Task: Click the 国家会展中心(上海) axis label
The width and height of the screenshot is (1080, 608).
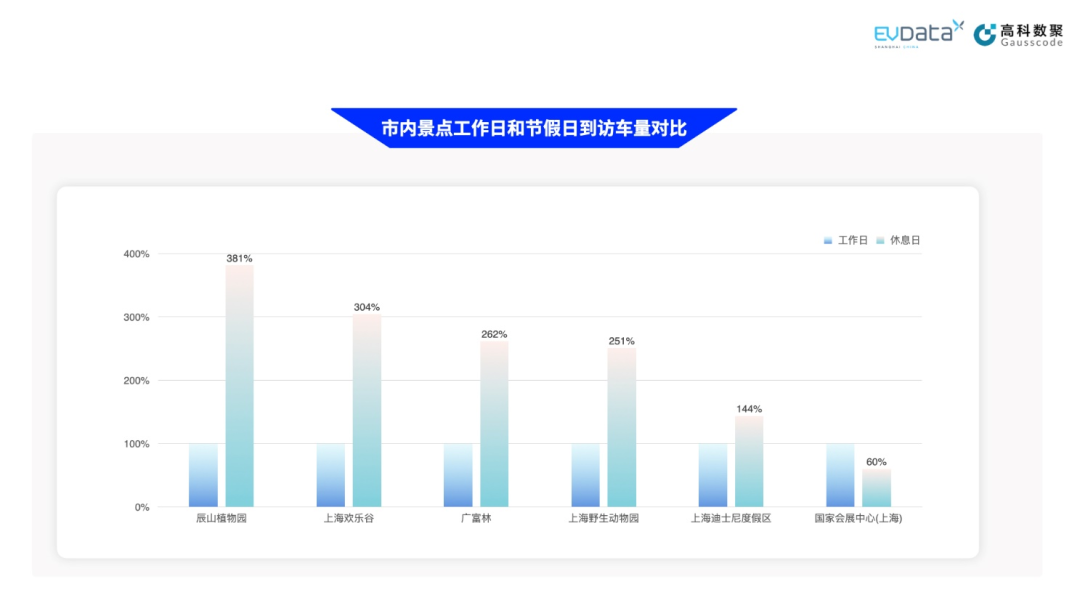Action: tap(858, 519)
